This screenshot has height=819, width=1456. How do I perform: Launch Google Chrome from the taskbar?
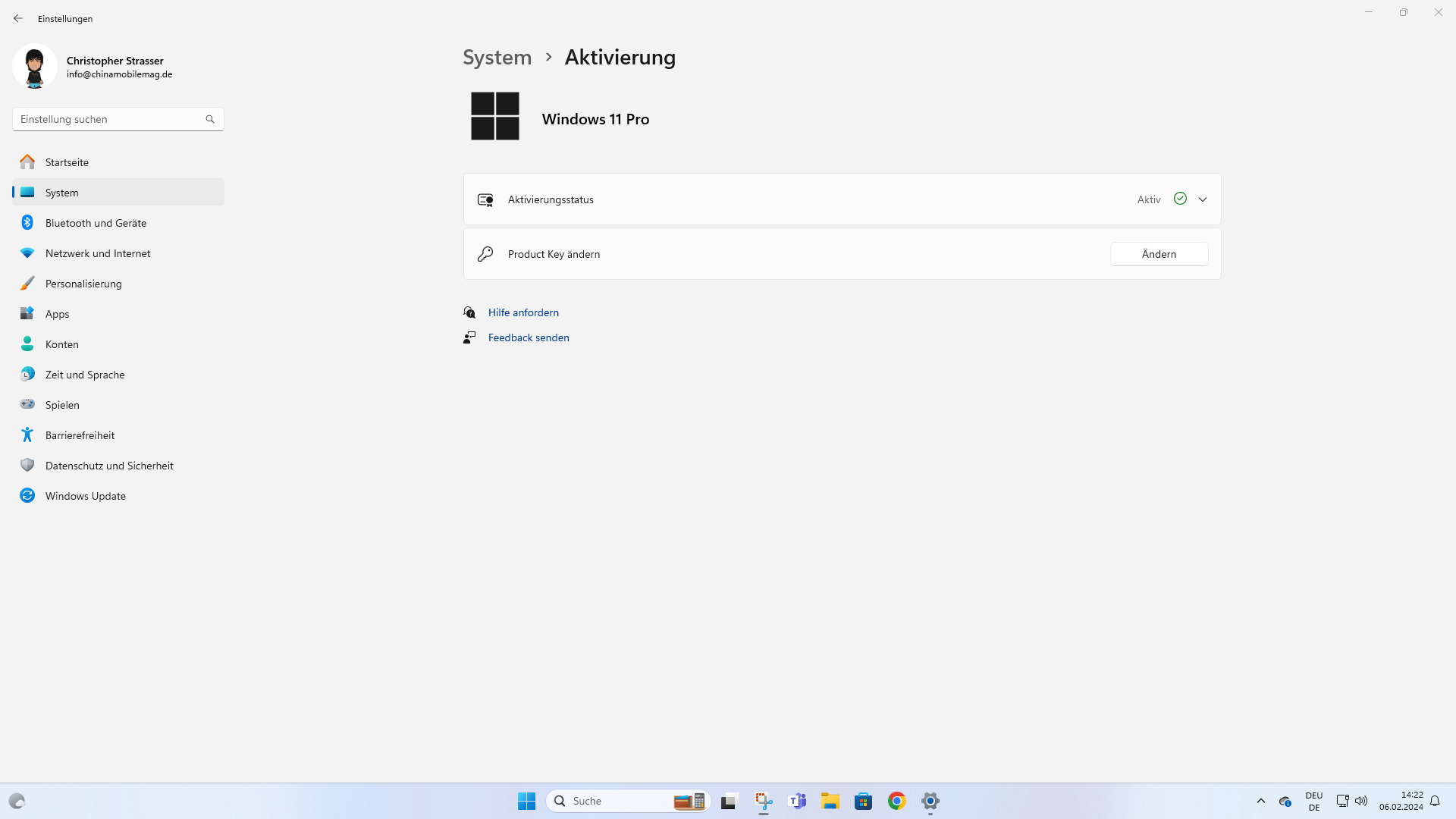(897, 801)
